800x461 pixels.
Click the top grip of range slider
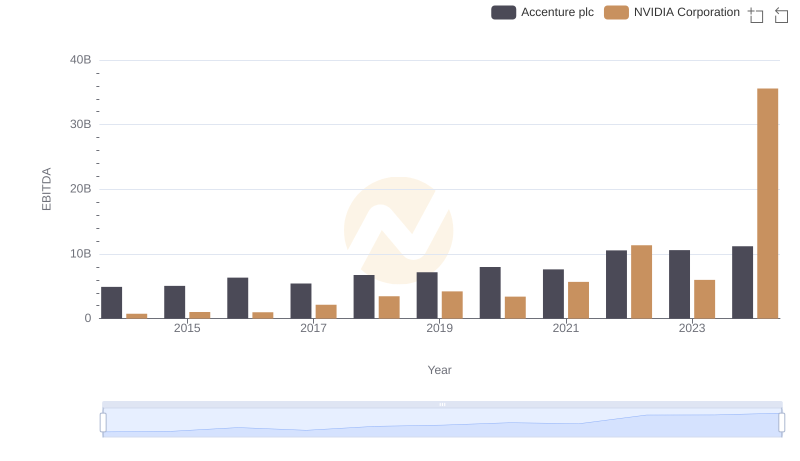[x=442, y=404]
